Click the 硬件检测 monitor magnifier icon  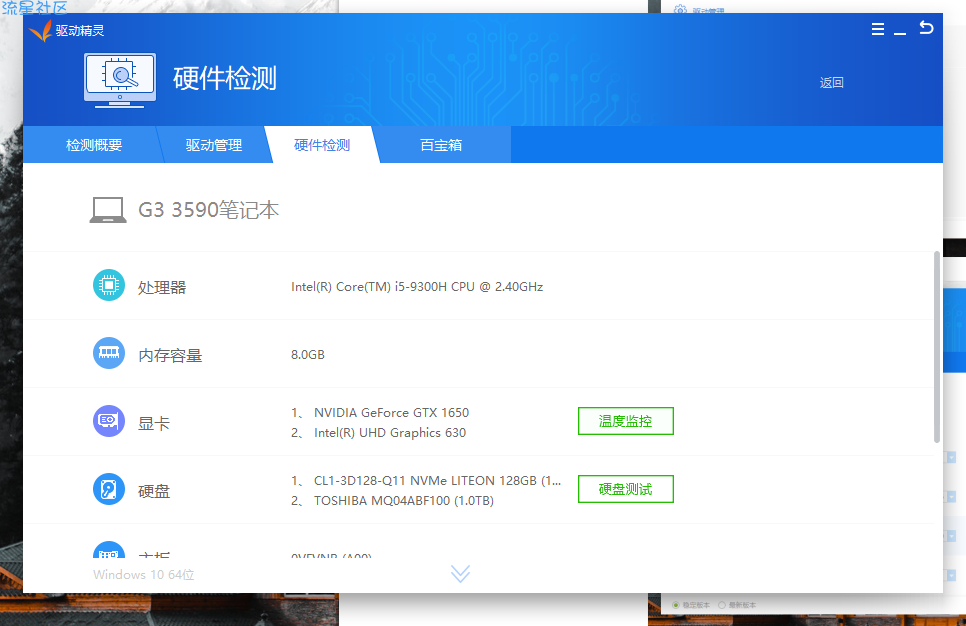point(120,80)
